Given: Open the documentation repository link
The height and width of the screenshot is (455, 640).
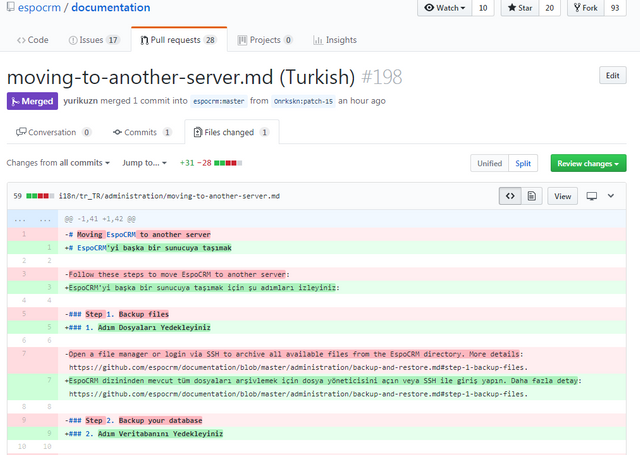Looking at the screenshot, I should pos(111,7).
